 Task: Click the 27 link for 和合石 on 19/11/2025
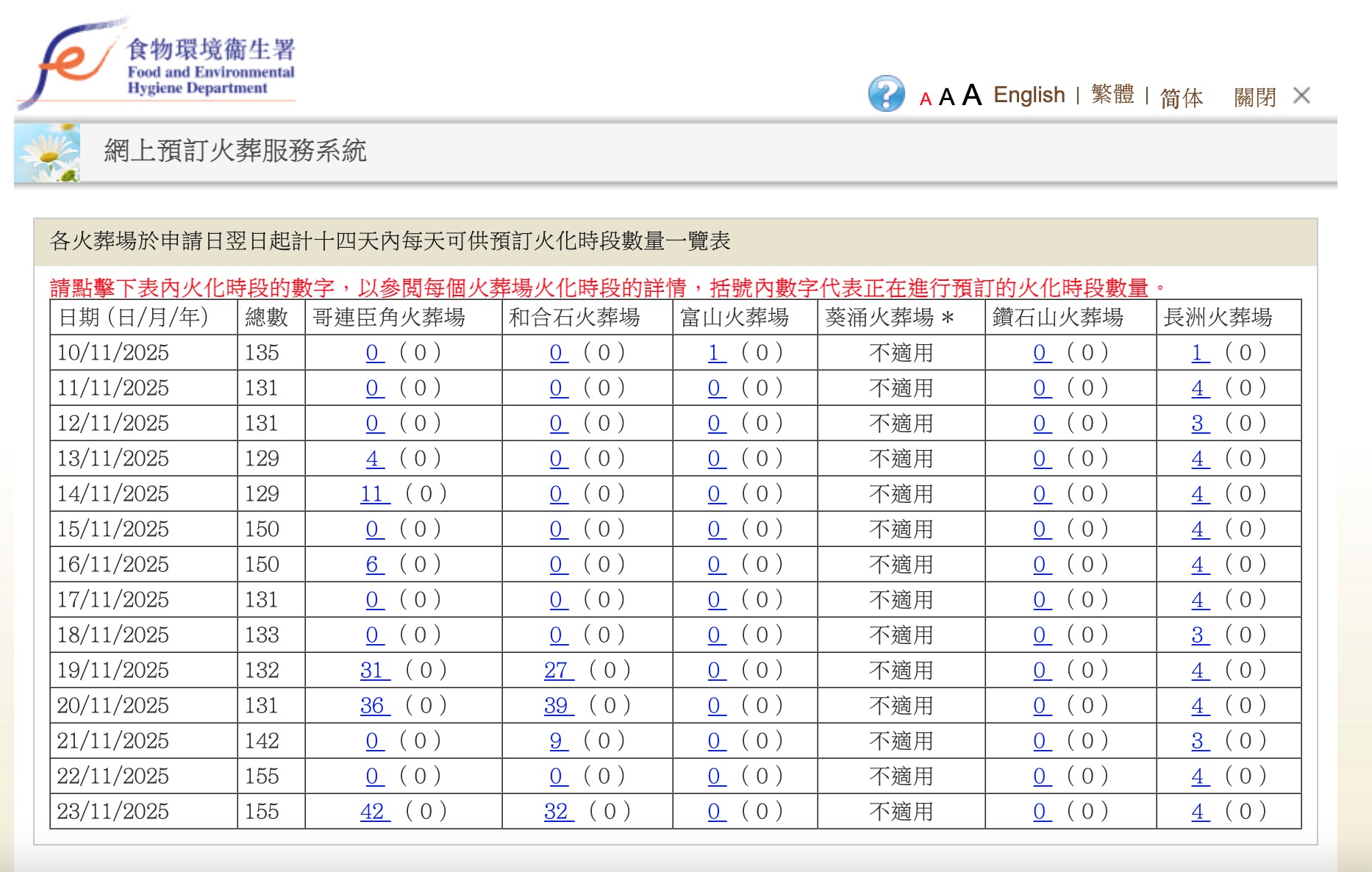(557, 670)
